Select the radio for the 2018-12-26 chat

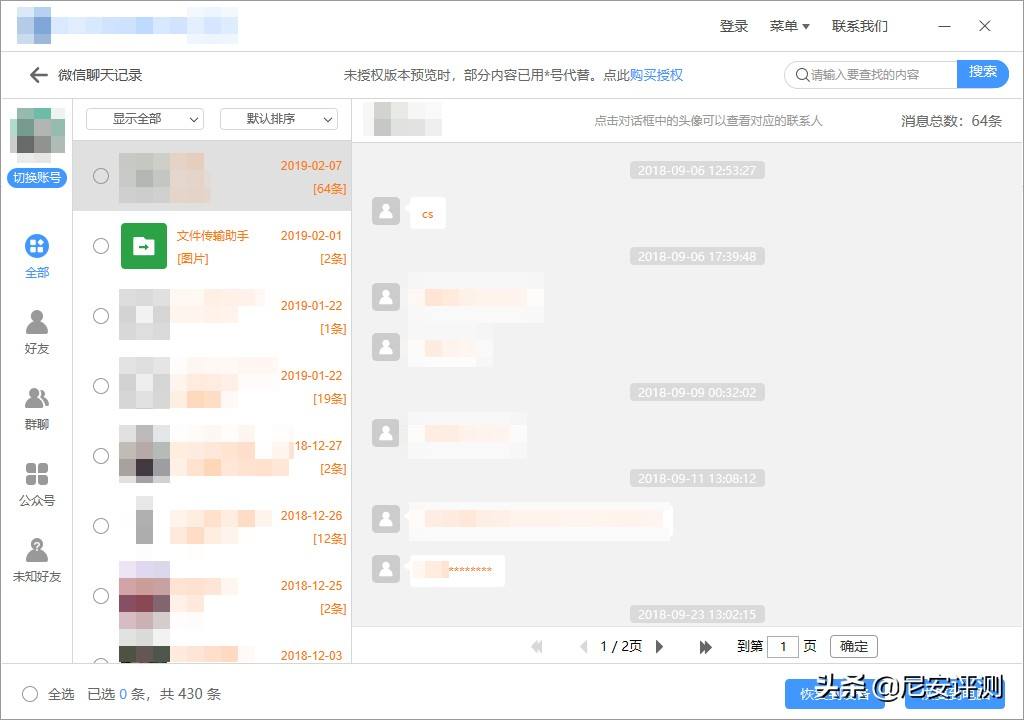(x=101, y=526)
